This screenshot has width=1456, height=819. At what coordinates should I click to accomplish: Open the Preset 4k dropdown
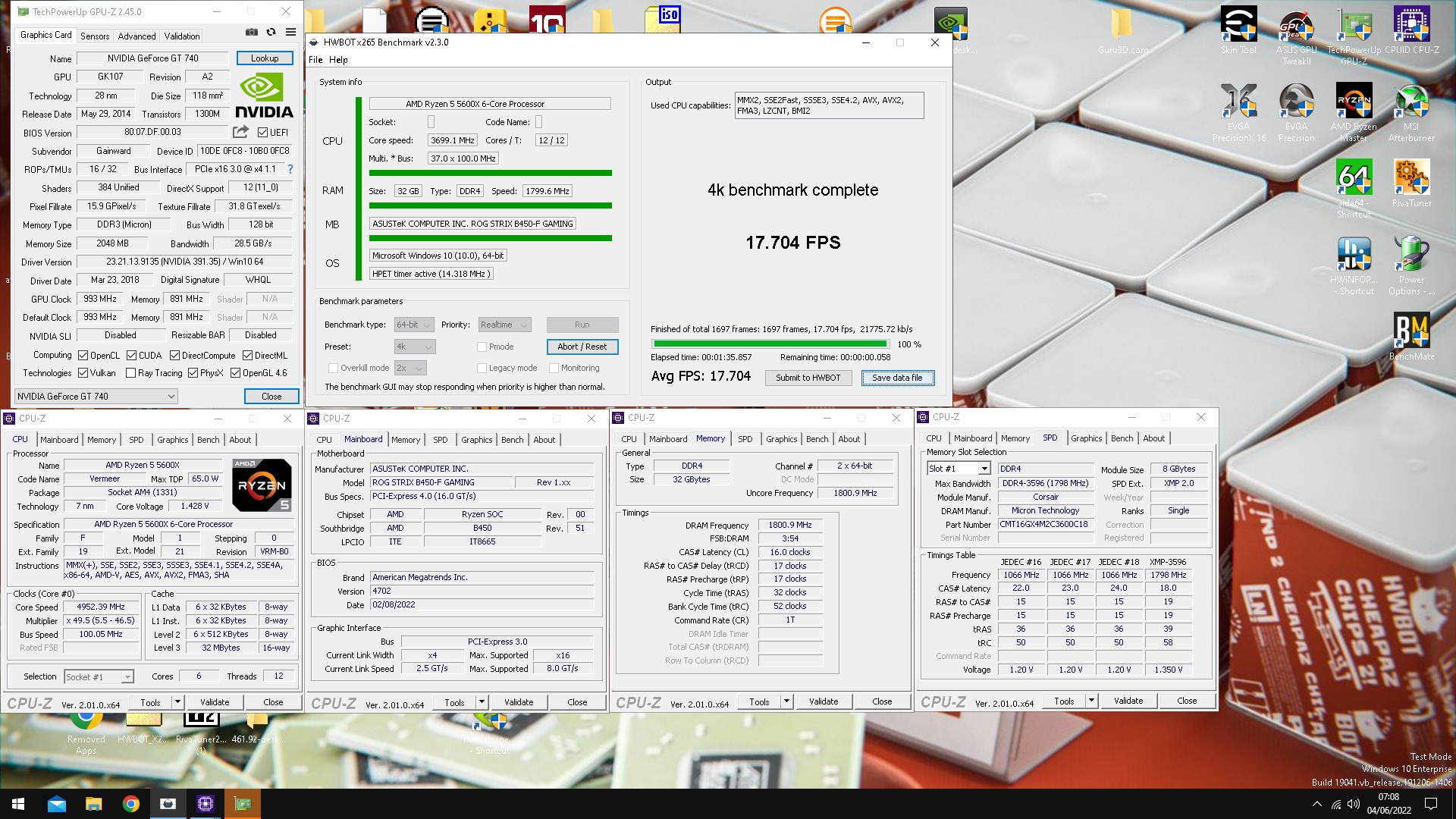[x=415, y=347]
